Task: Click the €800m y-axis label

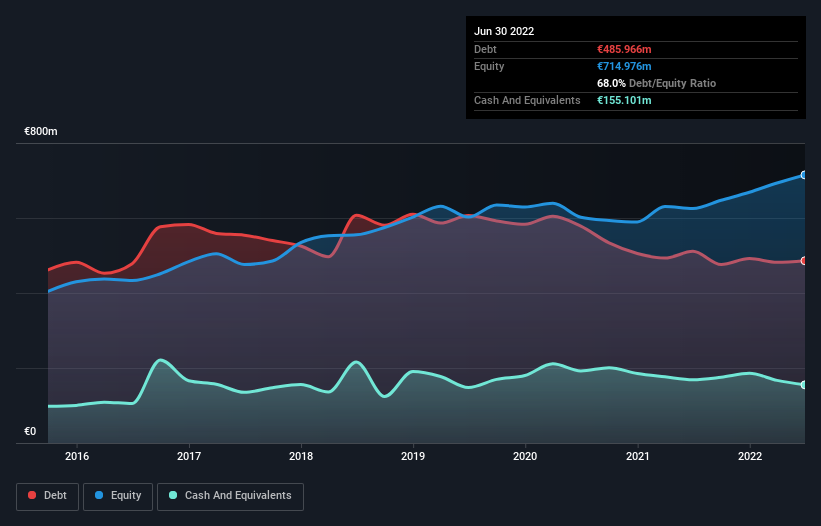Action: tap(41, 131)
